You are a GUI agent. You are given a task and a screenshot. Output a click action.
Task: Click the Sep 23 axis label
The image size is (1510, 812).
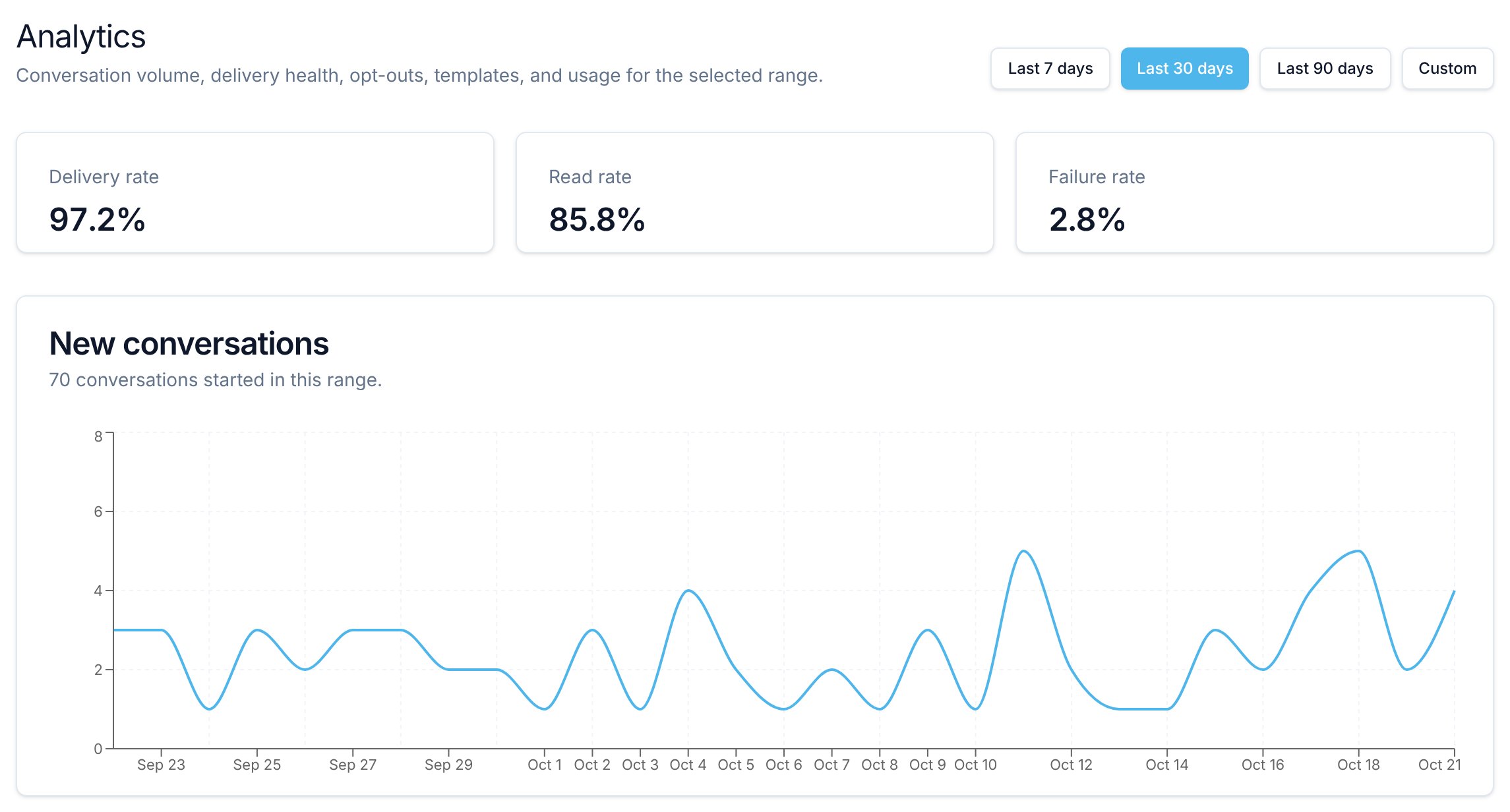tap(161, 765)
